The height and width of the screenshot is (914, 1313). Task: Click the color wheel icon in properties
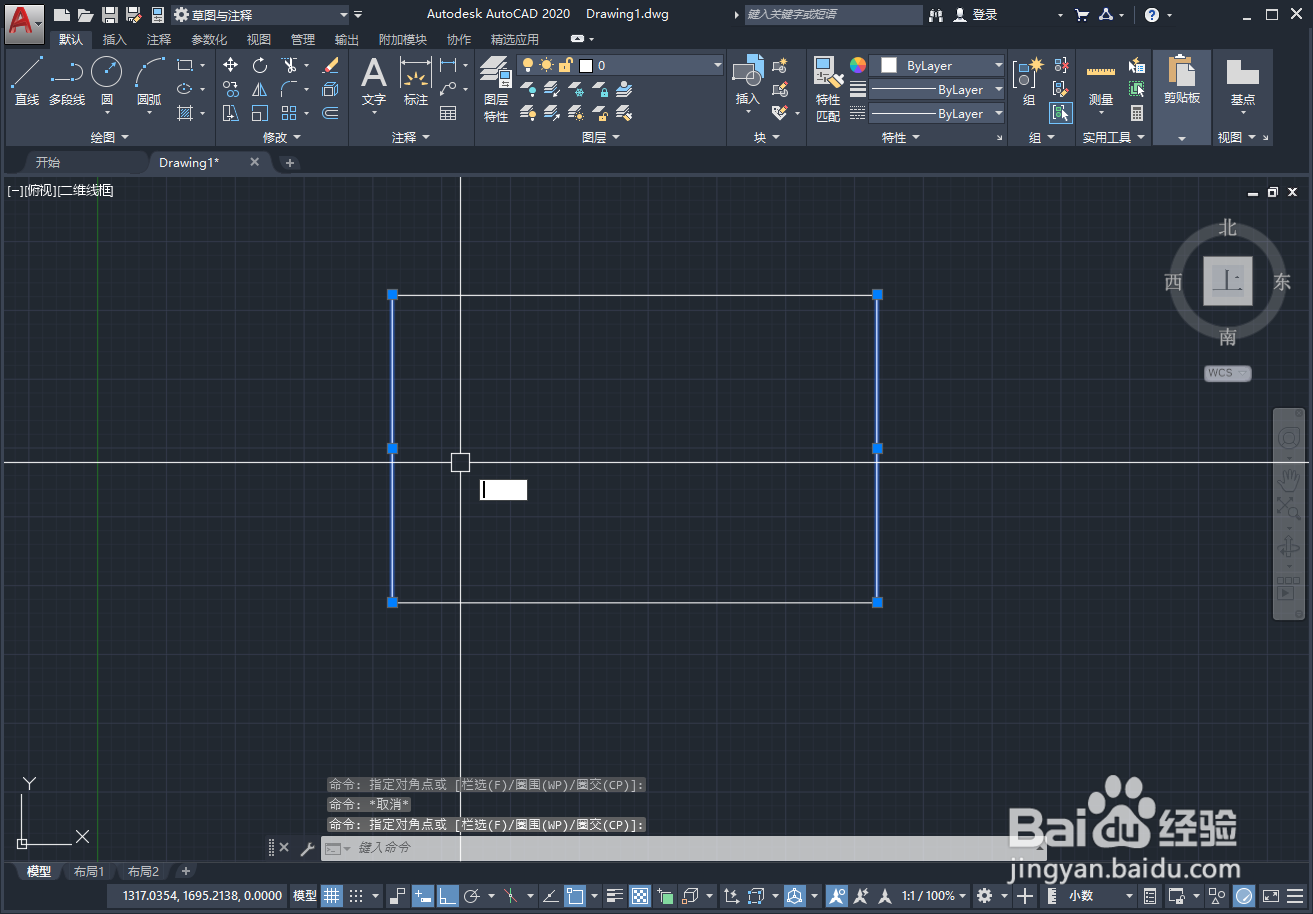pos(858,65)
